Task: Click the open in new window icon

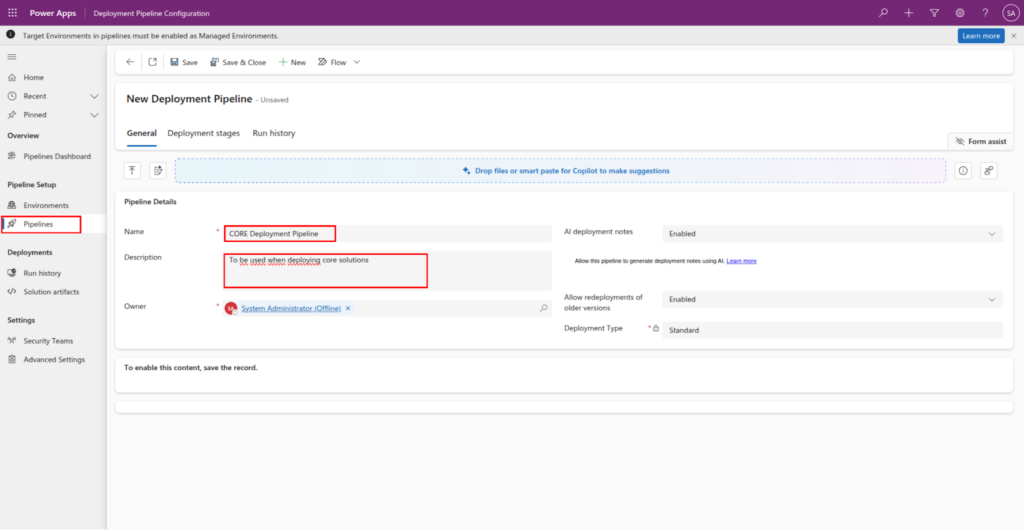Action: 152,62
